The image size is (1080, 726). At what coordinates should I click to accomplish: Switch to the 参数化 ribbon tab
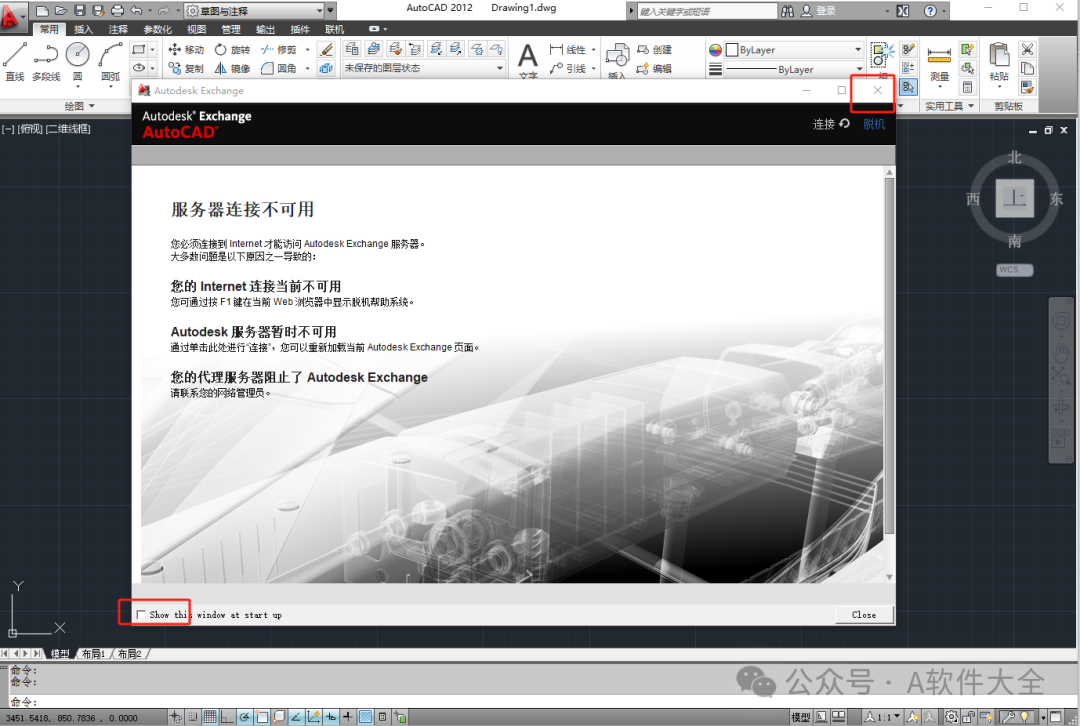(157, 29)
